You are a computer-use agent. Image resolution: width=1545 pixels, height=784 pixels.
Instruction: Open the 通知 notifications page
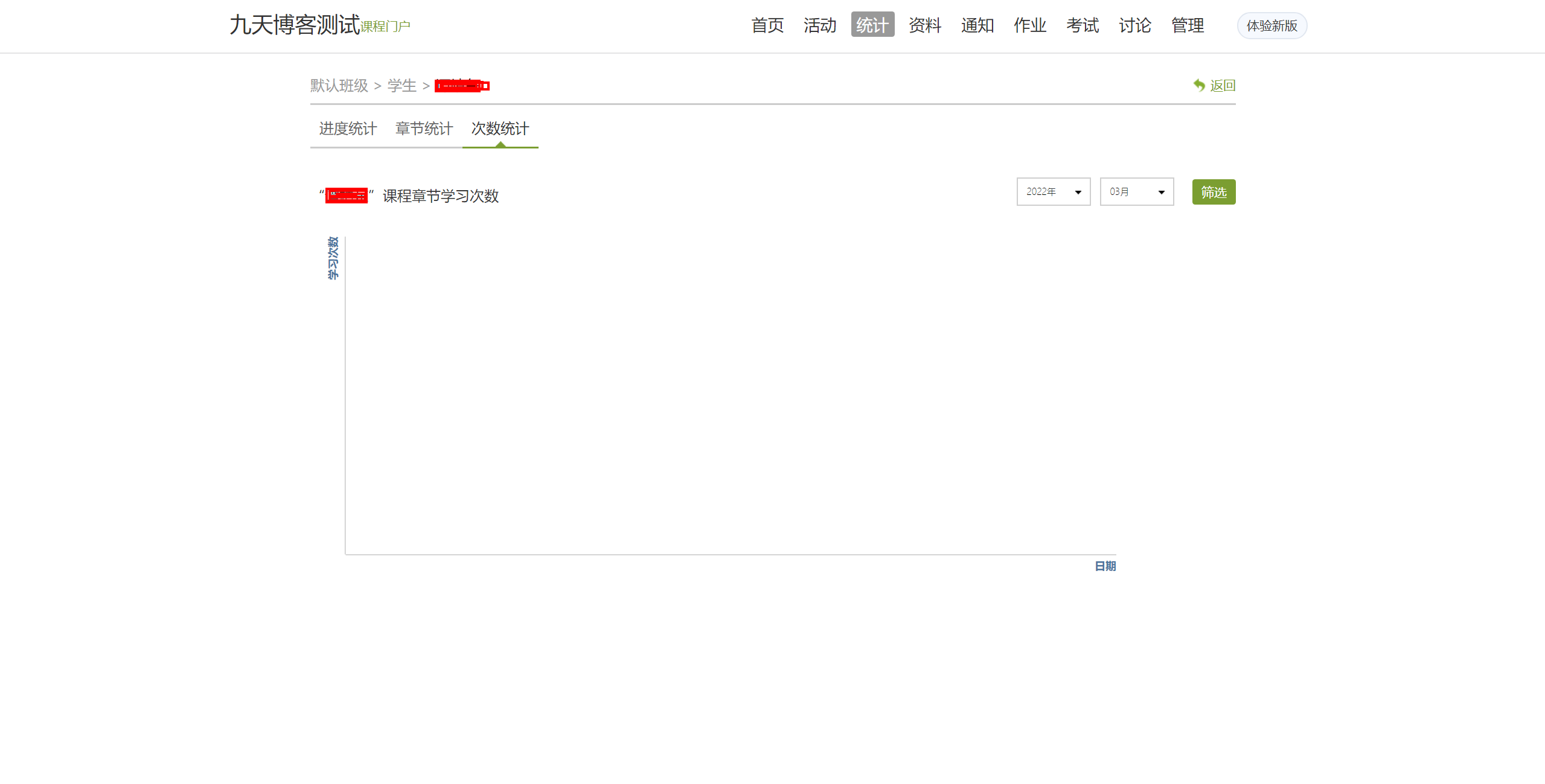click(x=977, y=25)
